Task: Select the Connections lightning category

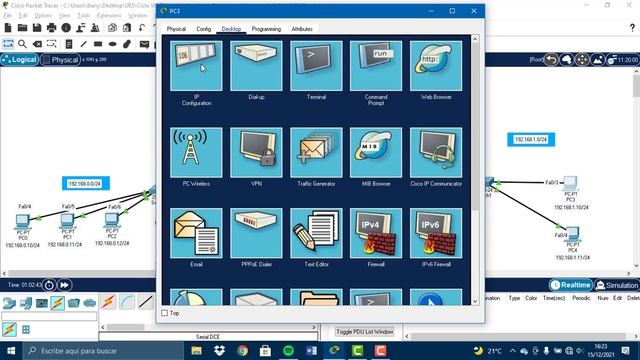Action: point(58,303)
